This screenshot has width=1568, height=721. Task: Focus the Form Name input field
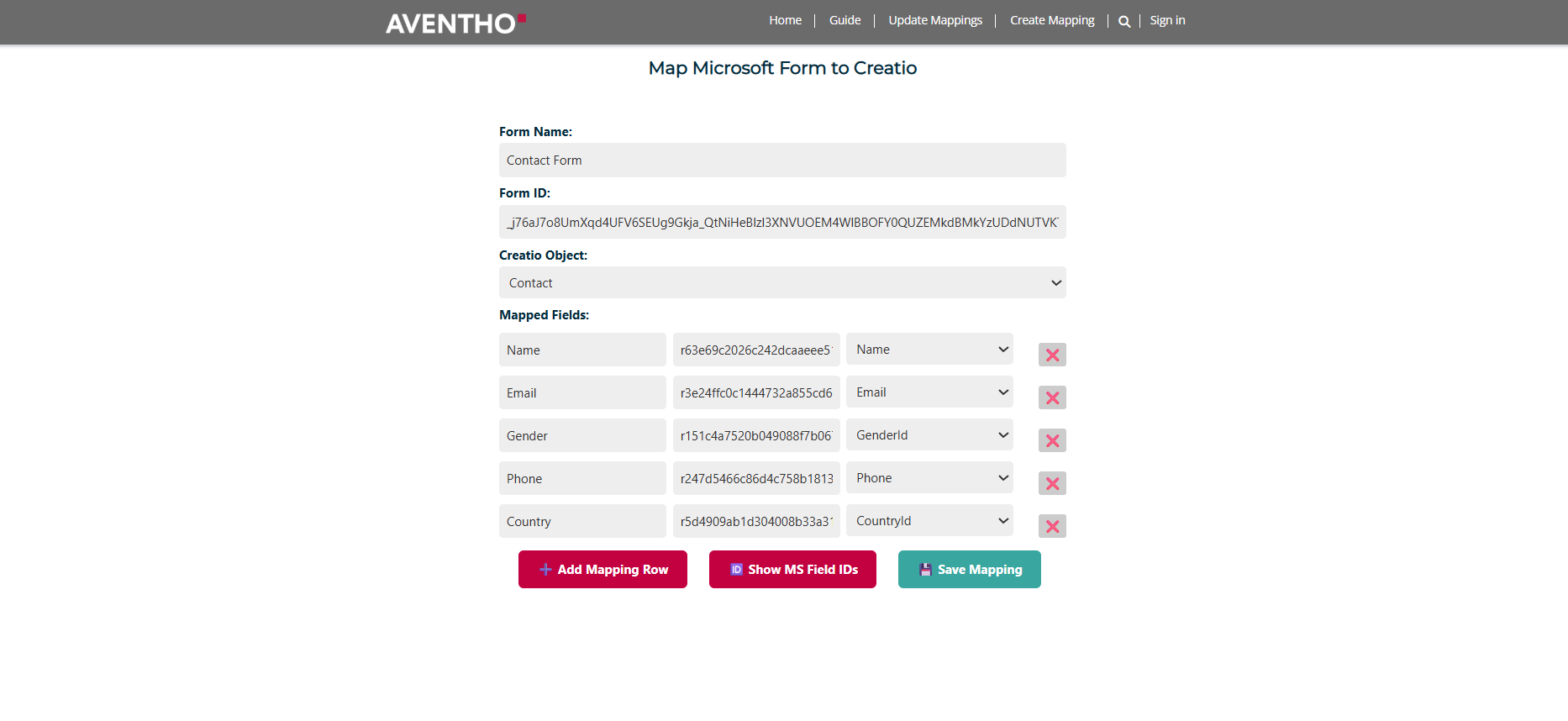click(782, 160)
